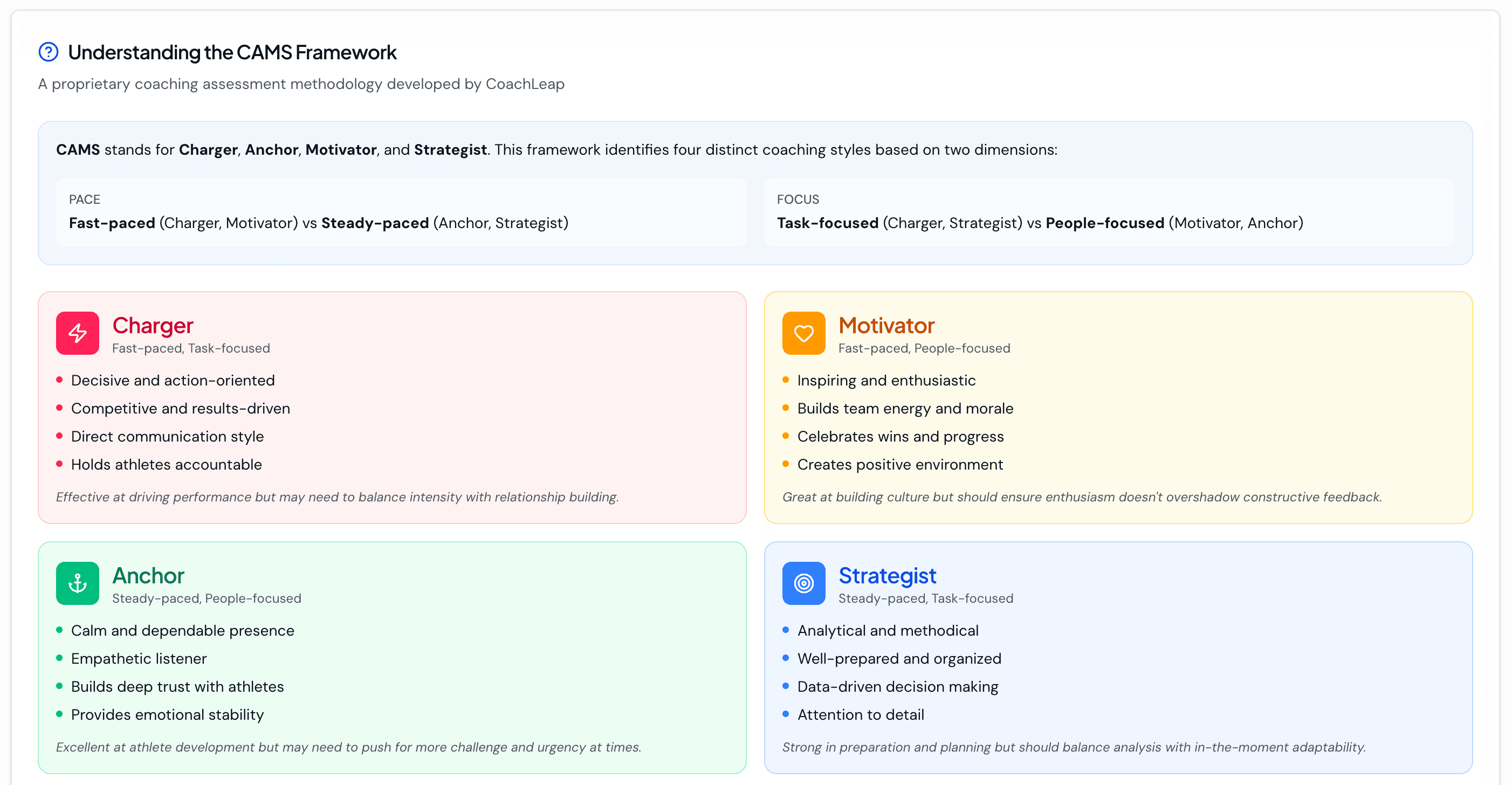The image size is (1512, 785).
Task: Click the orange bullet beside Inspiring and enthusiastic
Action: tap(786, 380)
